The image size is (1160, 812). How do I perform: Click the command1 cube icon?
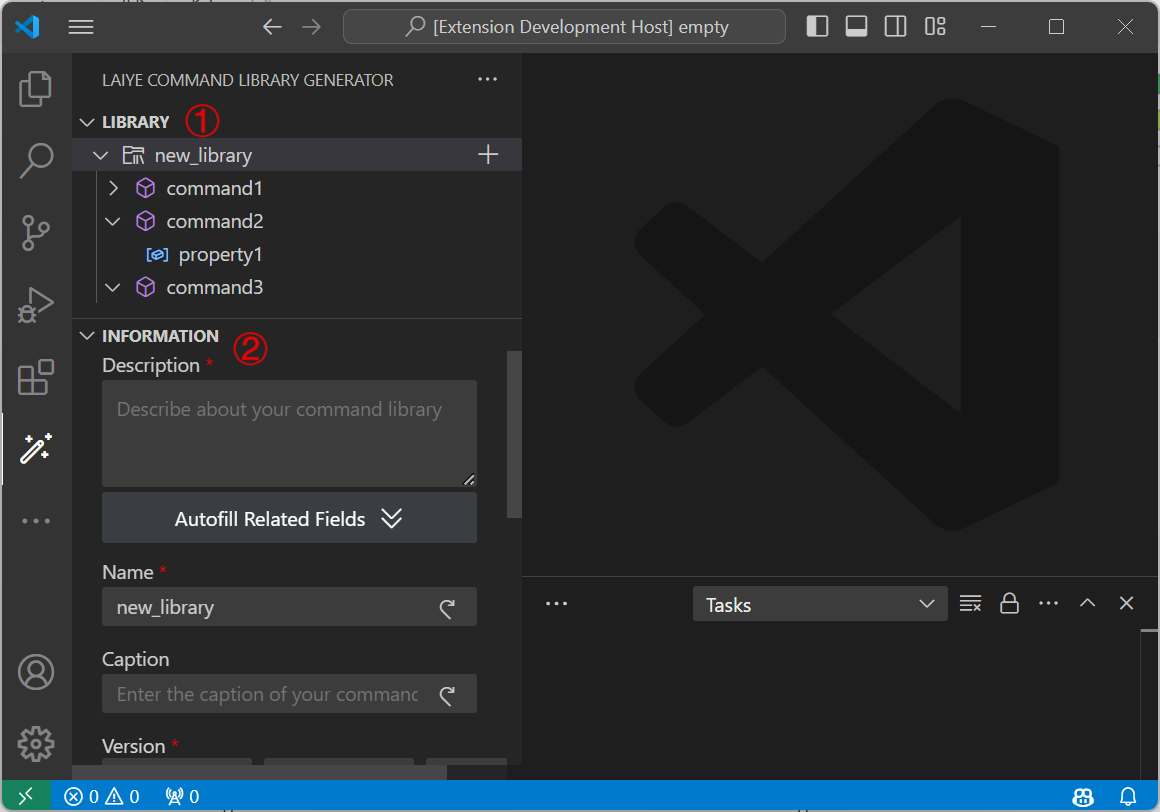tap(146, 189)
